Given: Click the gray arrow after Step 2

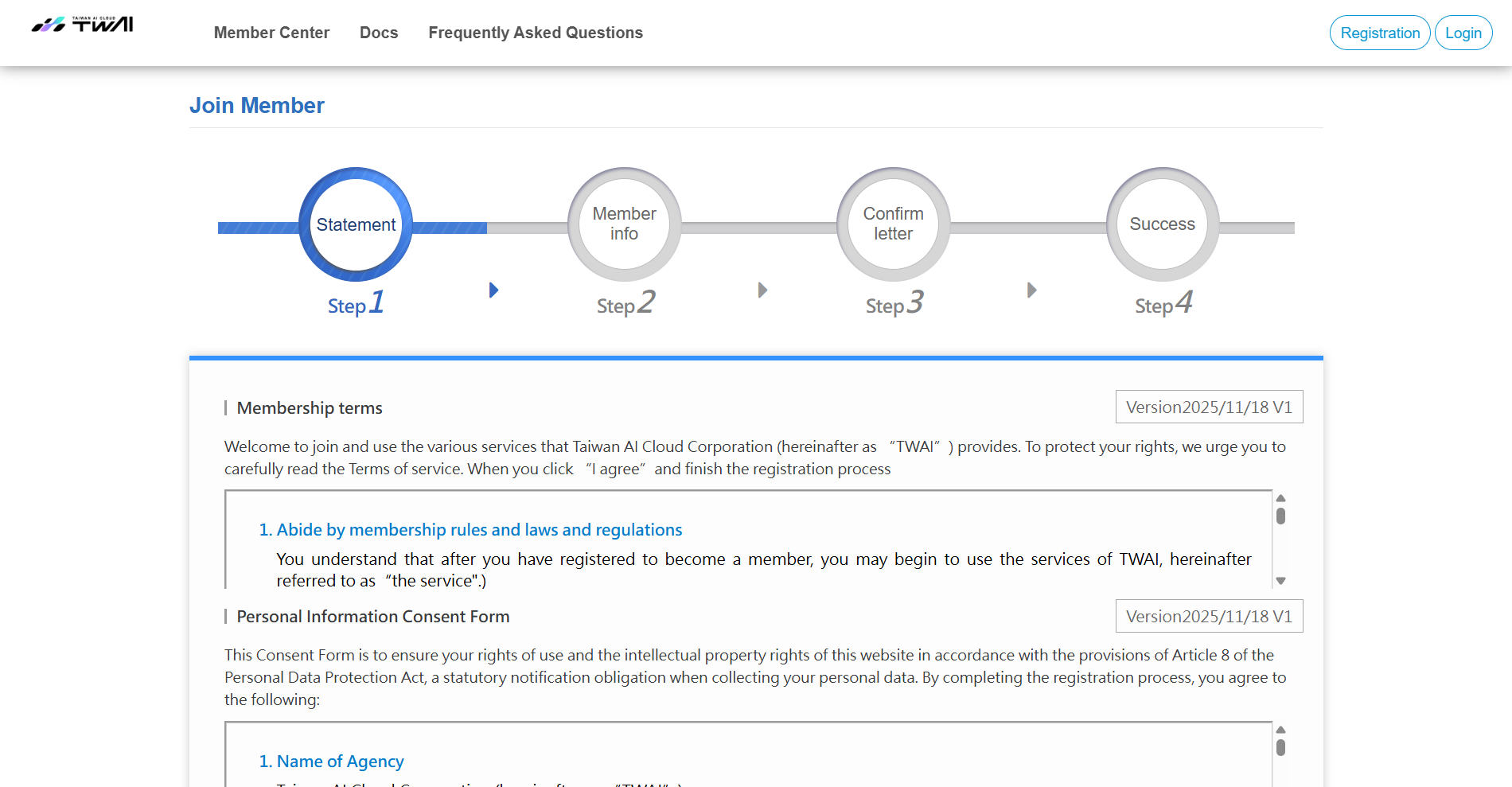Looking at the screenshot, I should (x=762, y=290).
